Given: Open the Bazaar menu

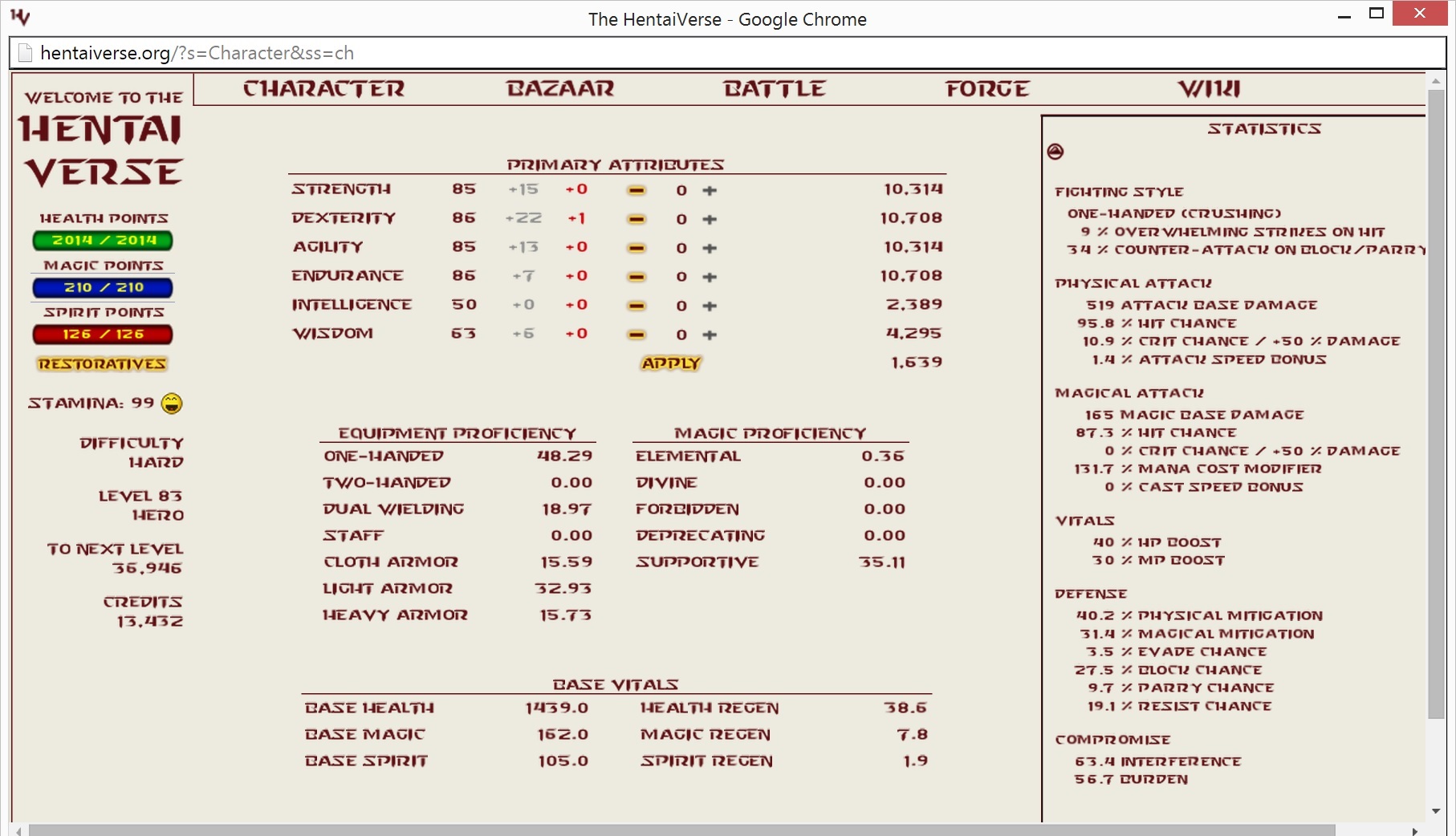Looking at the screenshot, I should click(x=560, y=89).
